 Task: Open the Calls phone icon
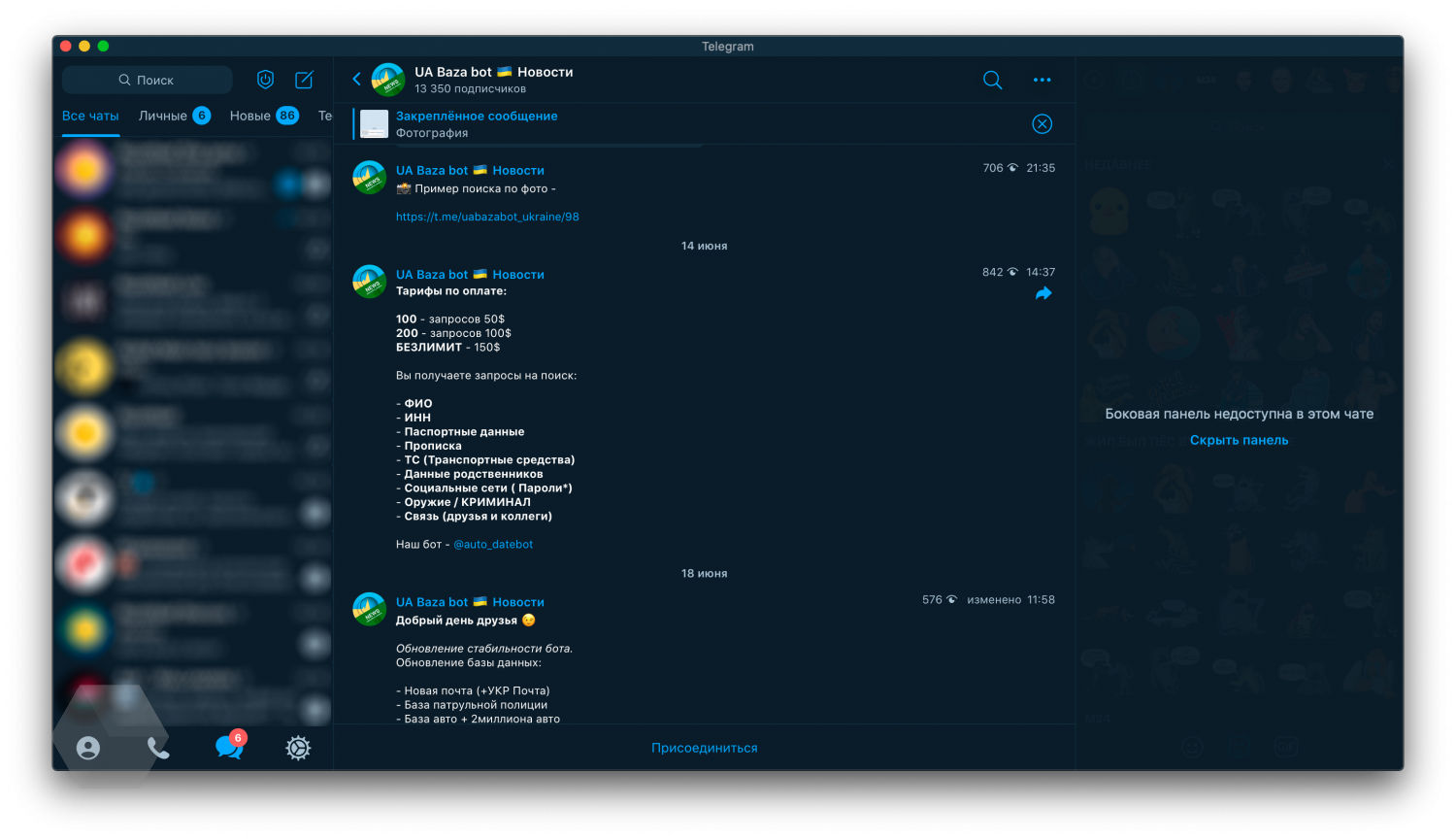coord(158,748)
